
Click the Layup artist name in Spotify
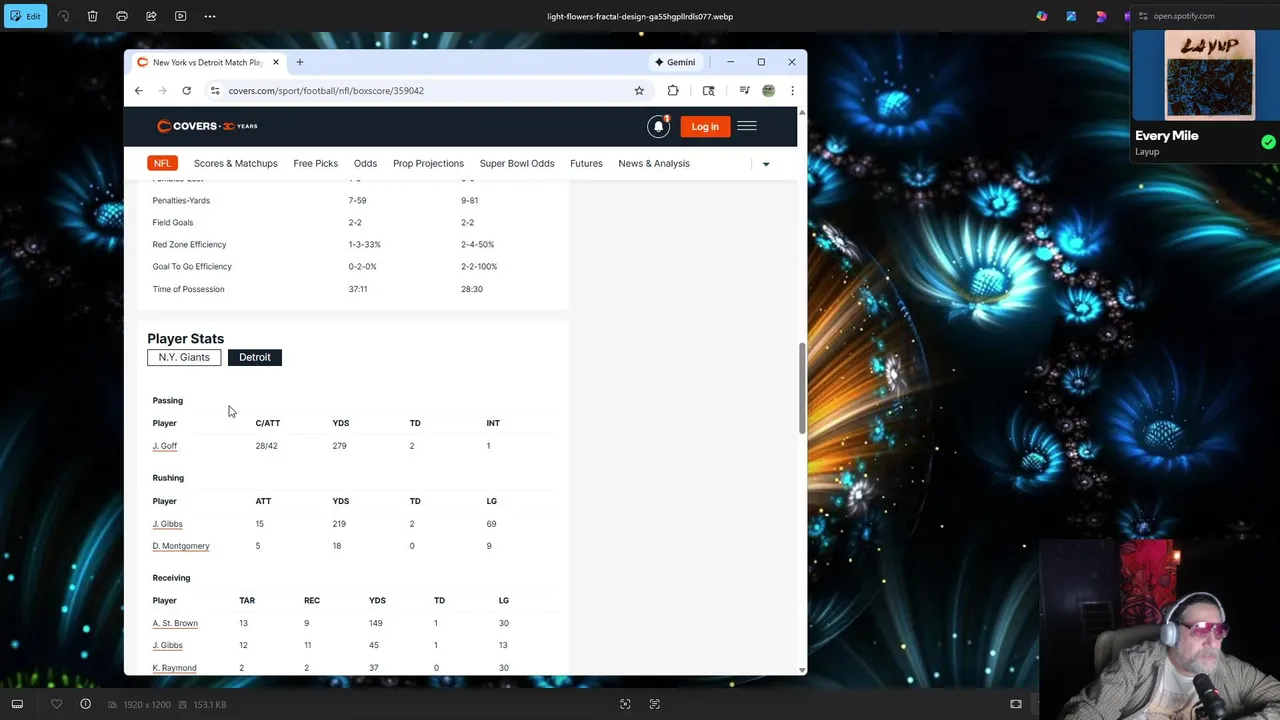1147,152
